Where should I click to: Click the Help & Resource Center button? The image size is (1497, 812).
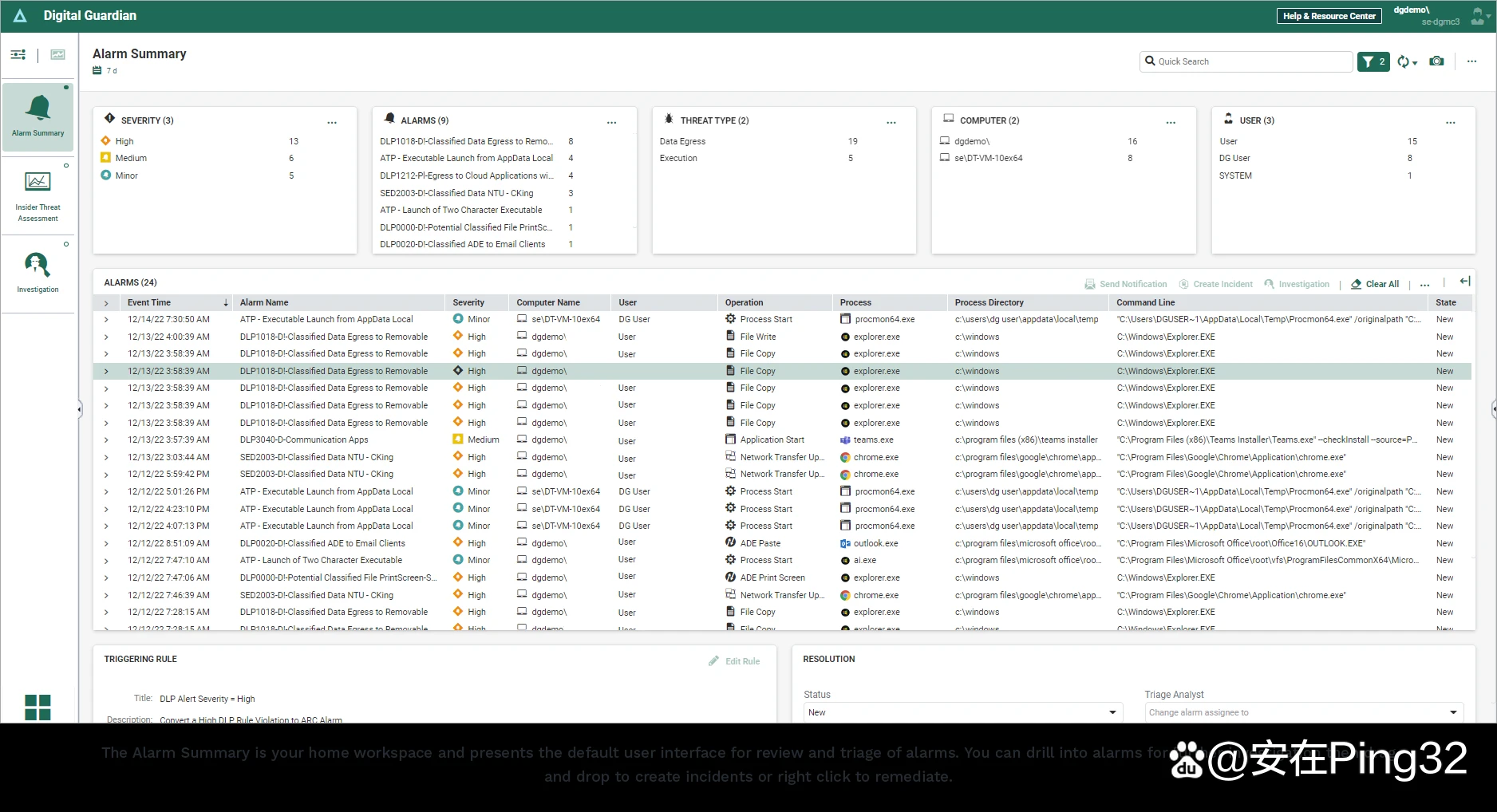(x=1329, y=16)
